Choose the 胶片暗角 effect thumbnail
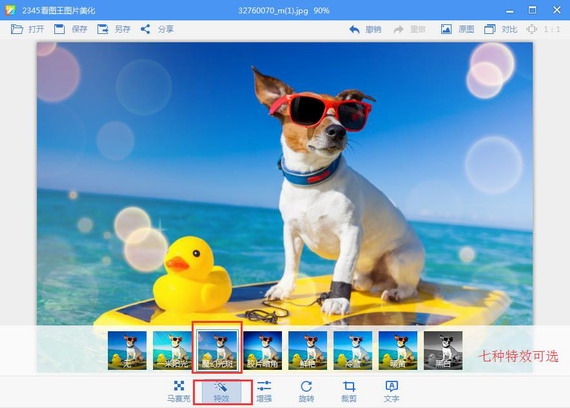Image resolution: width=570 pixels, height=408 pixels. coord(262,350)
